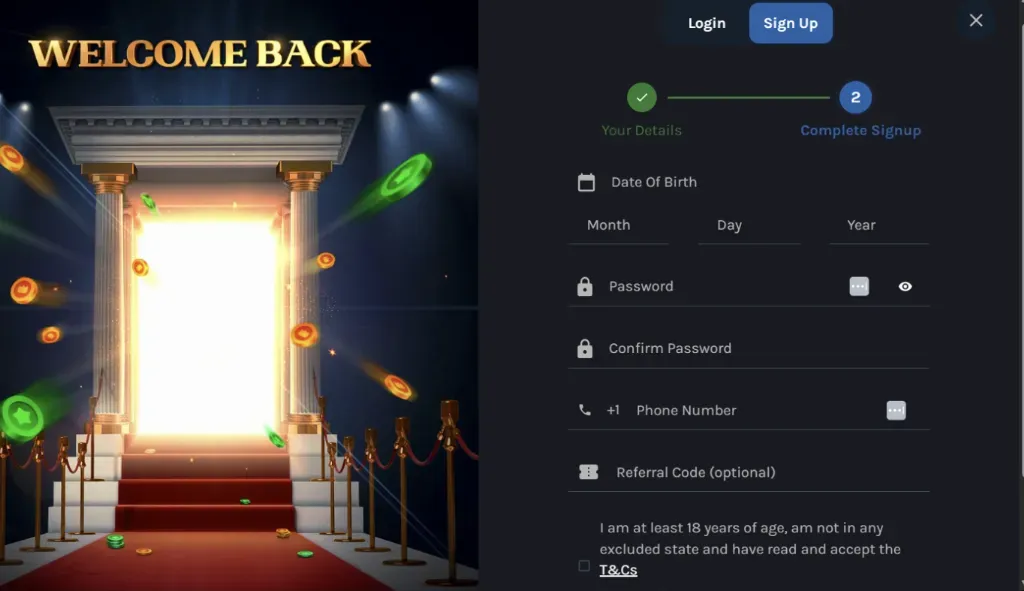Open the autofill icon in Phone Number field
Screen dimensions: 1024x591
896,410
